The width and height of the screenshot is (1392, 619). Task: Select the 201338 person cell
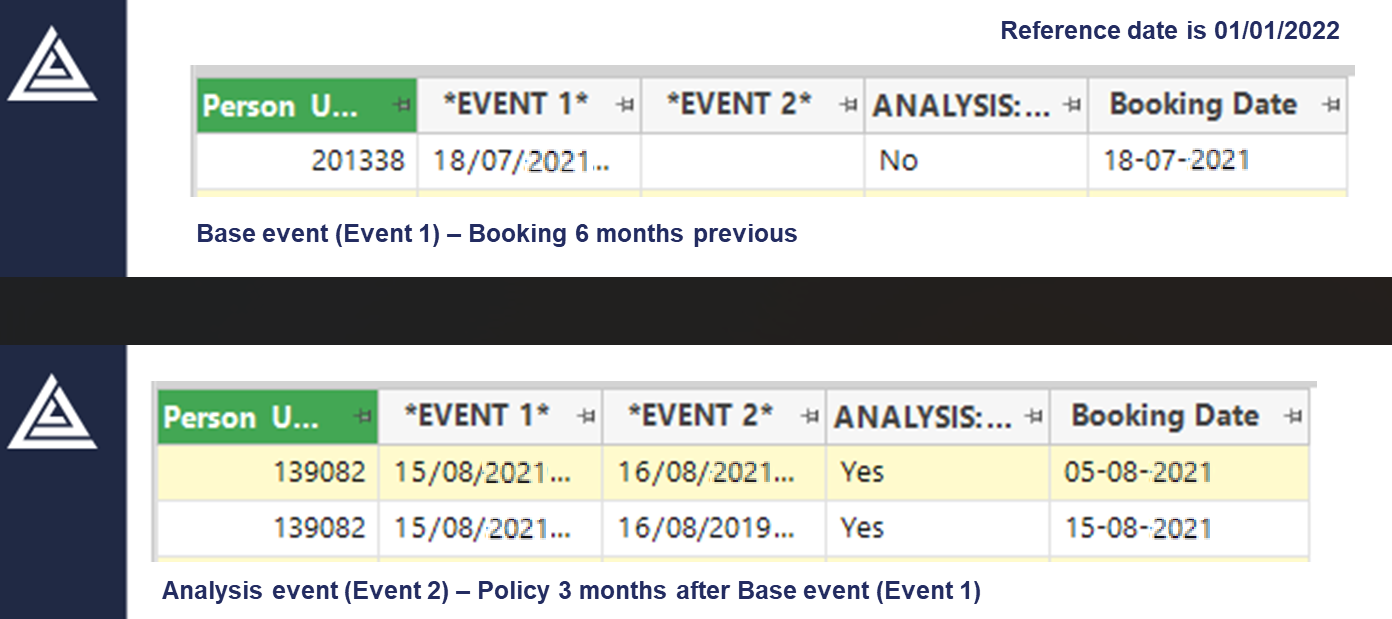click(306, 160)
